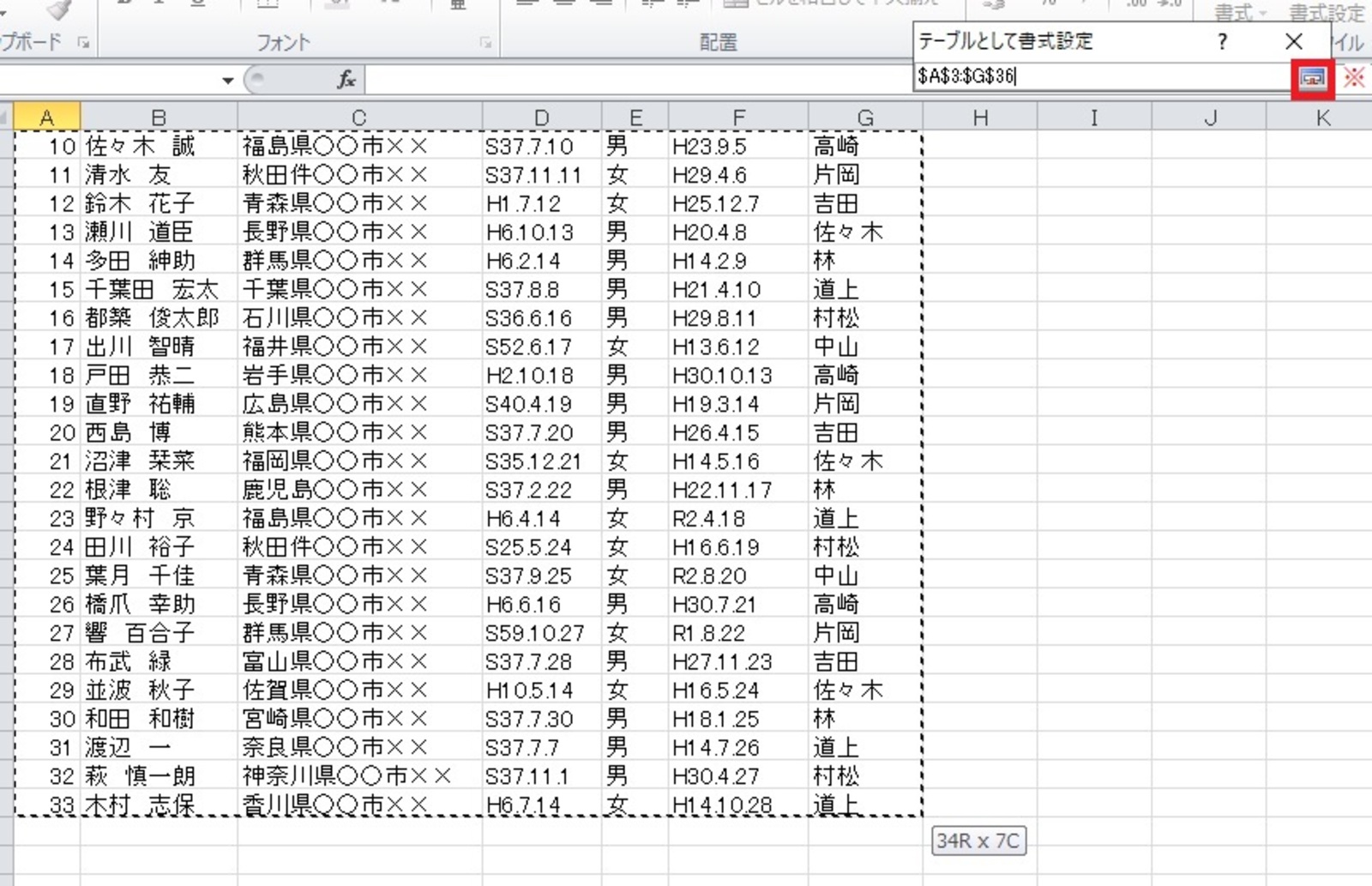Click address cell 佐賀県○○市××

[x=359, y=690]
